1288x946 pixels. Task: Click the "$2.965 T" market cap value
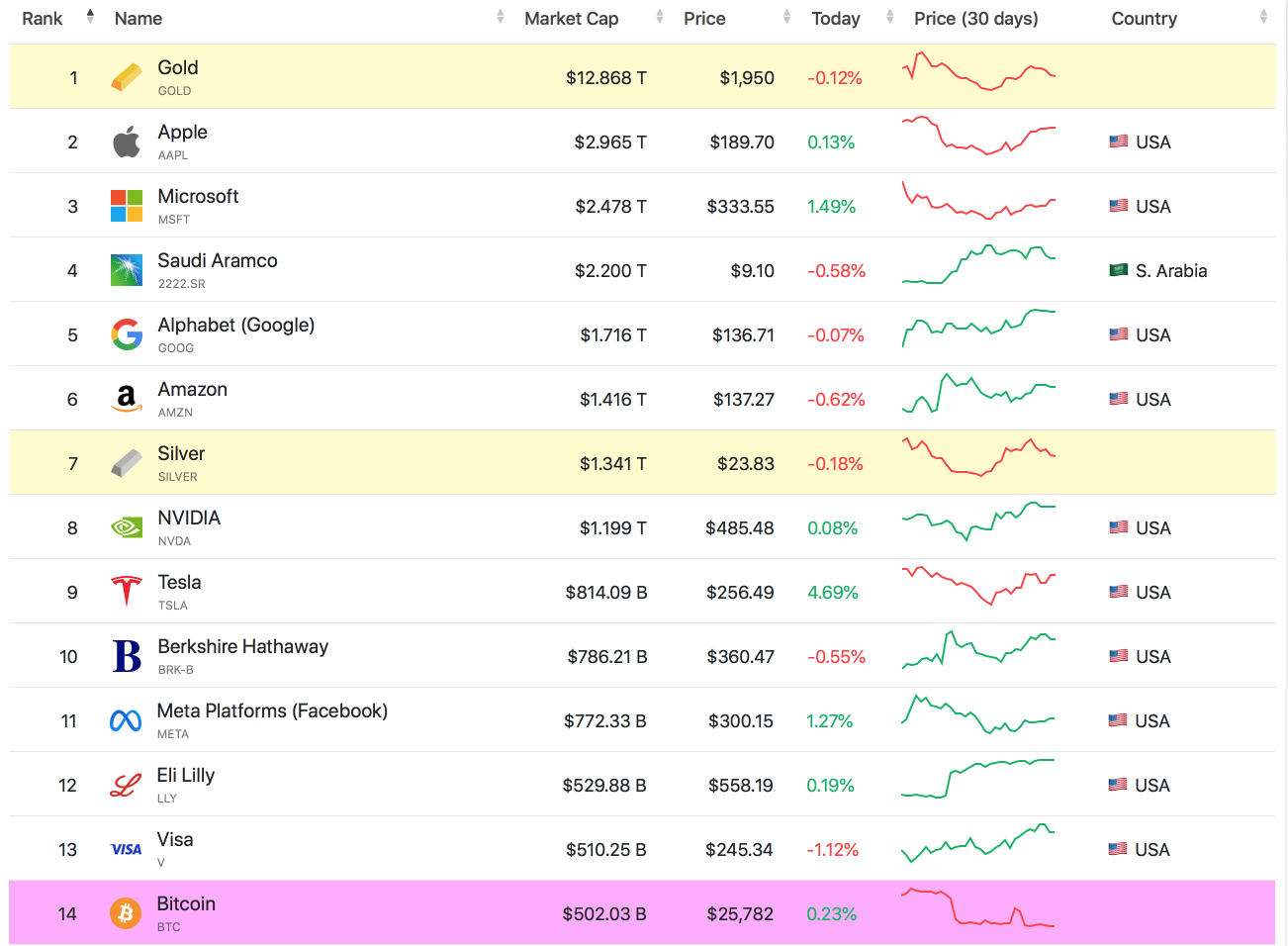click(x=610, y=142)
